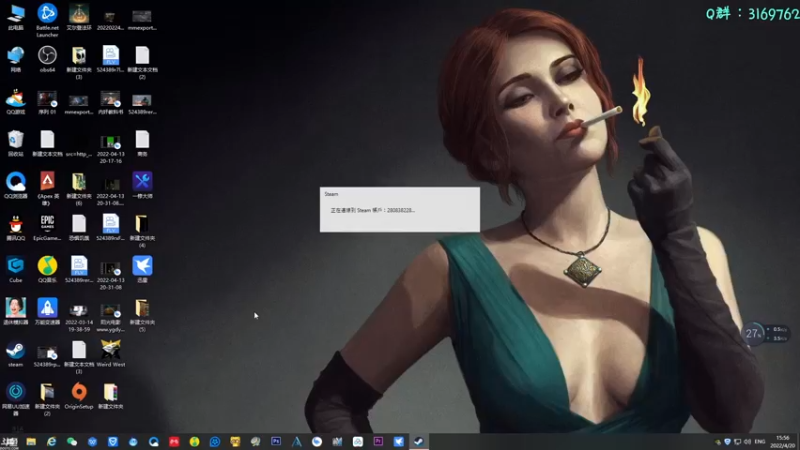
Task: Open Internet Explorer in the taskbar
Action: tap(52, 441)
